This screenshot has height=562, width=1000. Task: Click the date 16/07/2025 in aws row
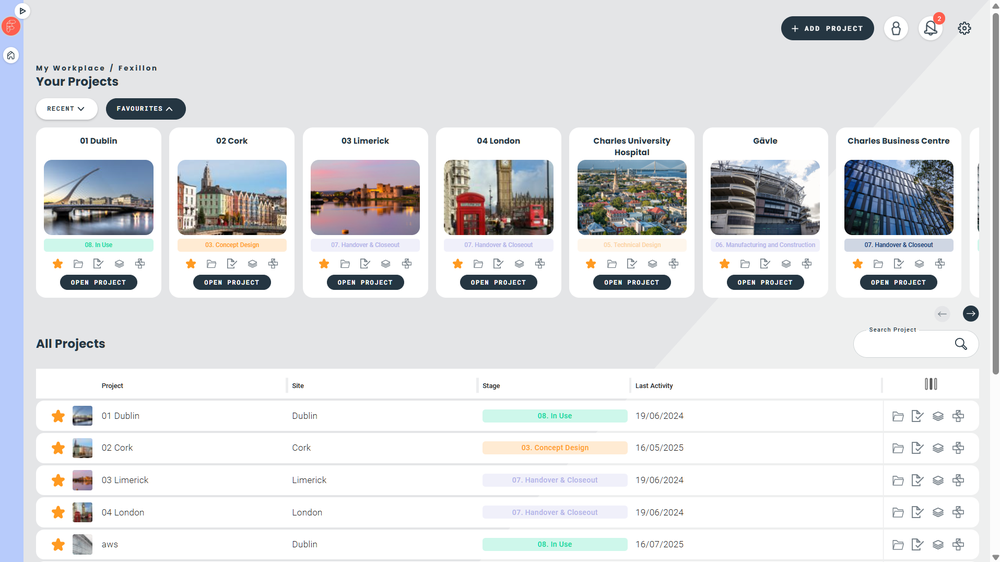pos(659,545)
